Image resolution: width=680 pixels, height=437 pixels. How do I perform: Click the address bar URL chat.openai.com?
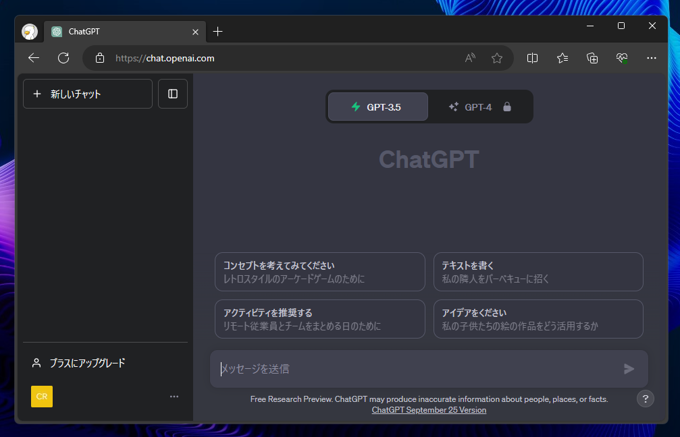tap(165, 58)
